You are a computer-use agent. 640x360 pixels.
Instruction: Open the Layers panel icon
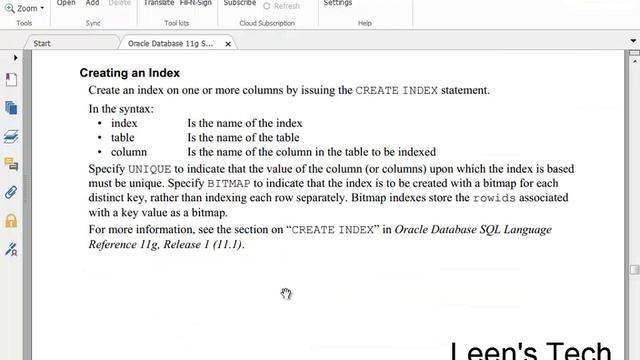[11, 136]
